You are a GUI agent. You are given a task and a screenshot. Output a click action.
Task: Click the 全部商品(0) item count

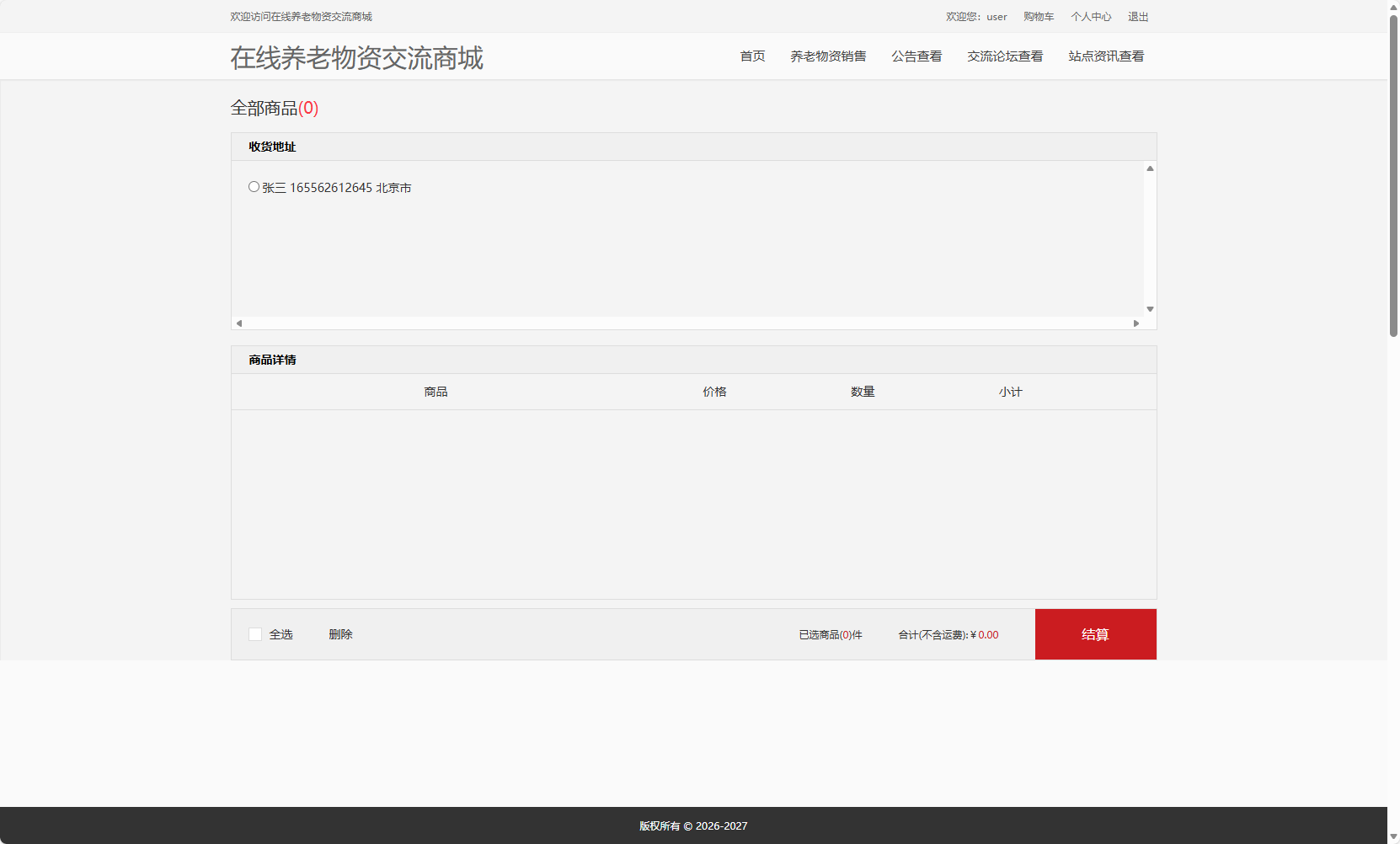(274, 109)
